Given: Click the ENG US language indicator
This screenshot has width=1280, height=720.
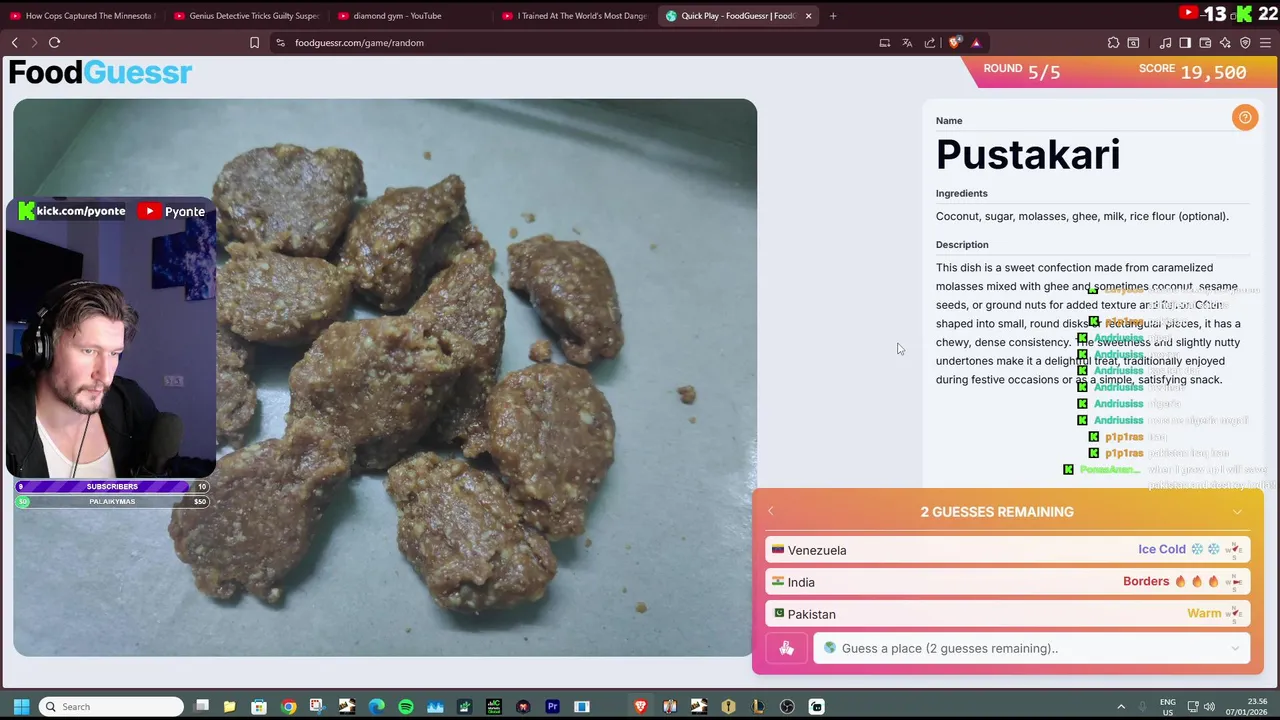Looking at the screenshot, I should click(1167, 707).
